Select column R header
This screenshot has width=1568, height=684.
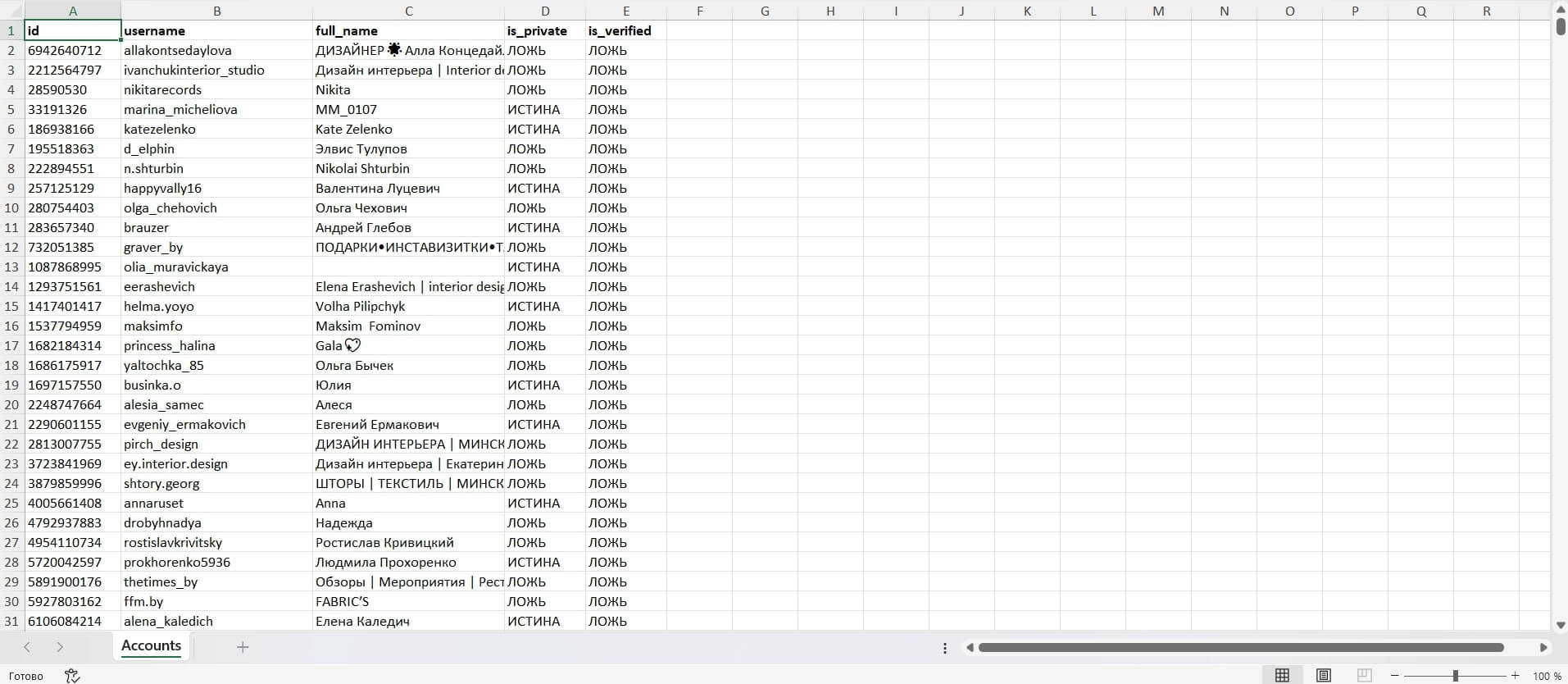tap(1486, 11)
